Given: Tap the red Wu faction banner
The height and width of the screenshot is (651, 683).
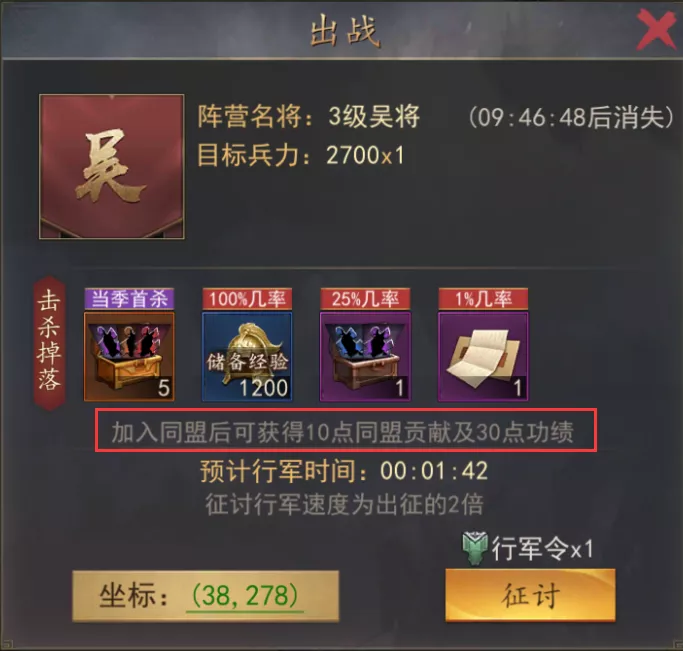Looking at the screenshot, I should [112, 166].
